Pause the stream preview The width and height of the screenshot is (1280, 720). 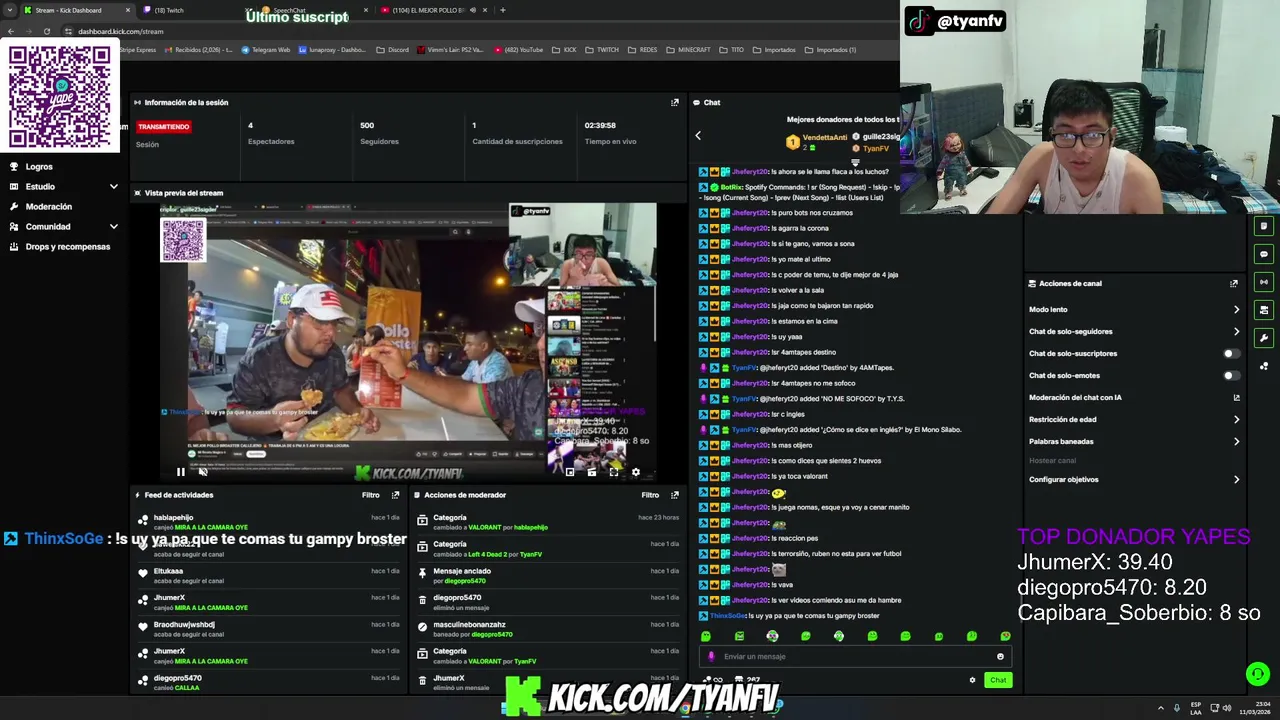tap(181, 472)
